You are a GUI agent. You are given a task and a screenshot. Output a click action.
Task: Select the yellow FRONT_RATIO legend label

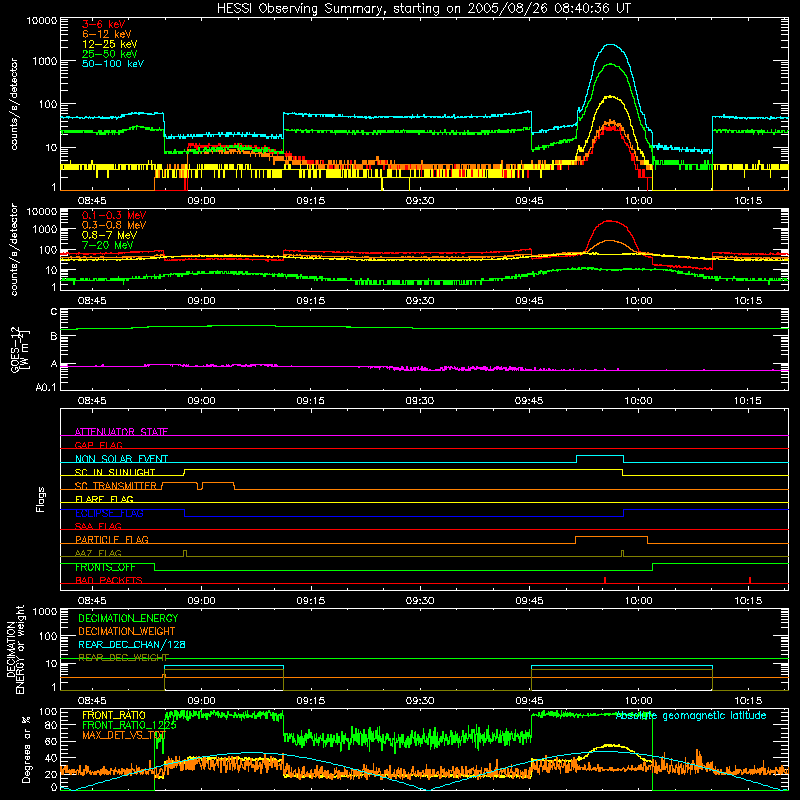[x=114, y=715]
